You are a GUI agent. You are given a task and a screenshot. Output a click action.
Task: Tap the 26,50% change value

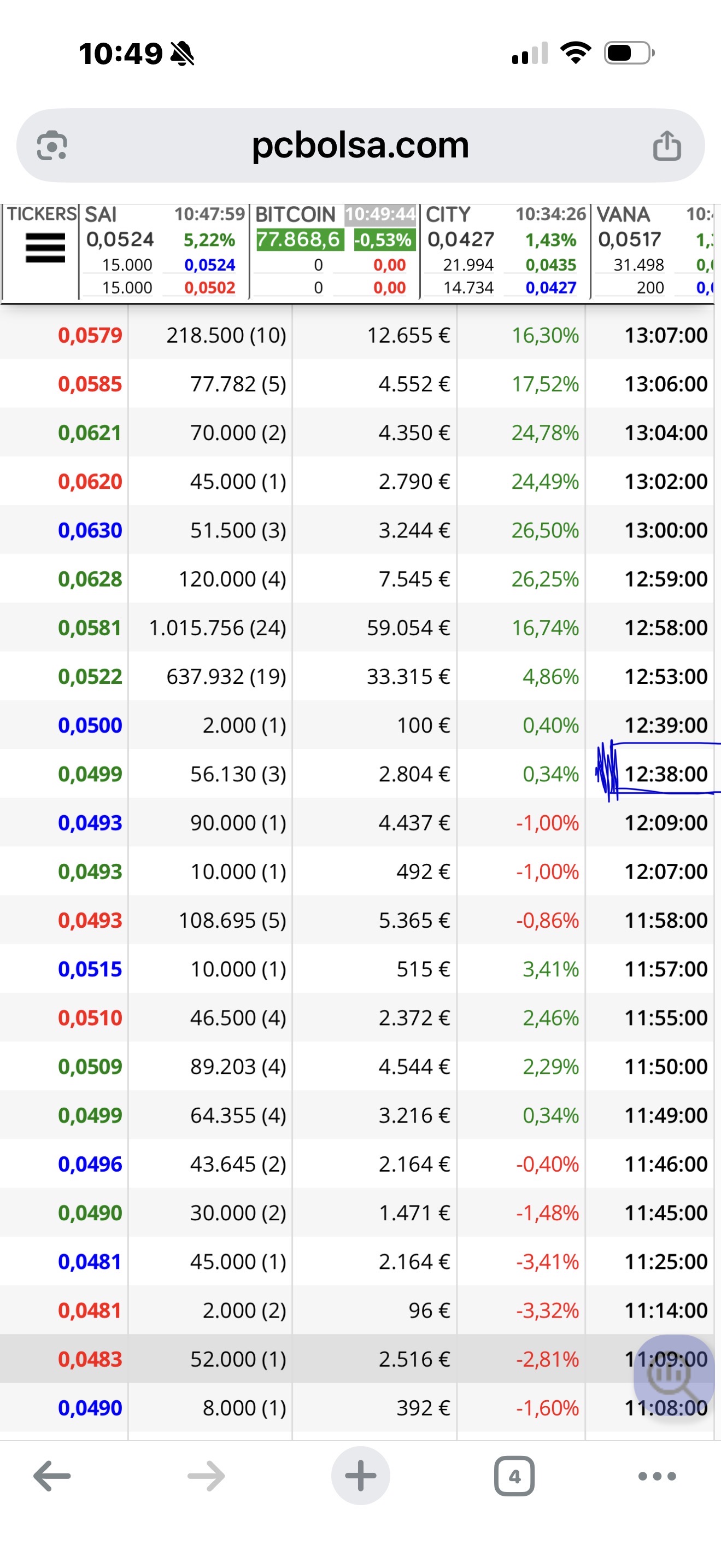pyautogui.click(x=544, y=530)
